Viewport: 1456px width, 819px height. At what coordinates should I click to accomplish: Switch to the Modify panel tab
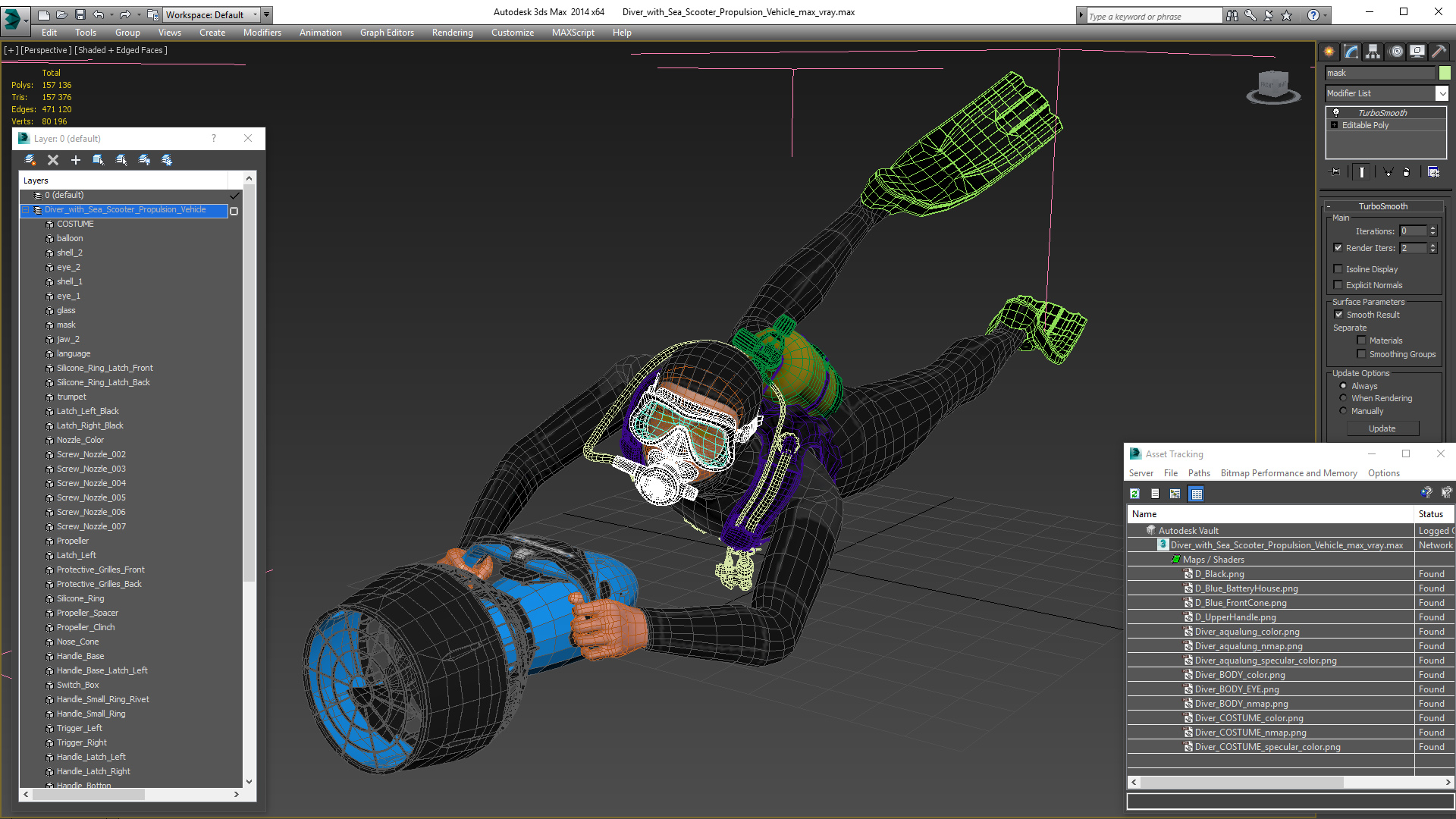click(x=1351, y=52)
